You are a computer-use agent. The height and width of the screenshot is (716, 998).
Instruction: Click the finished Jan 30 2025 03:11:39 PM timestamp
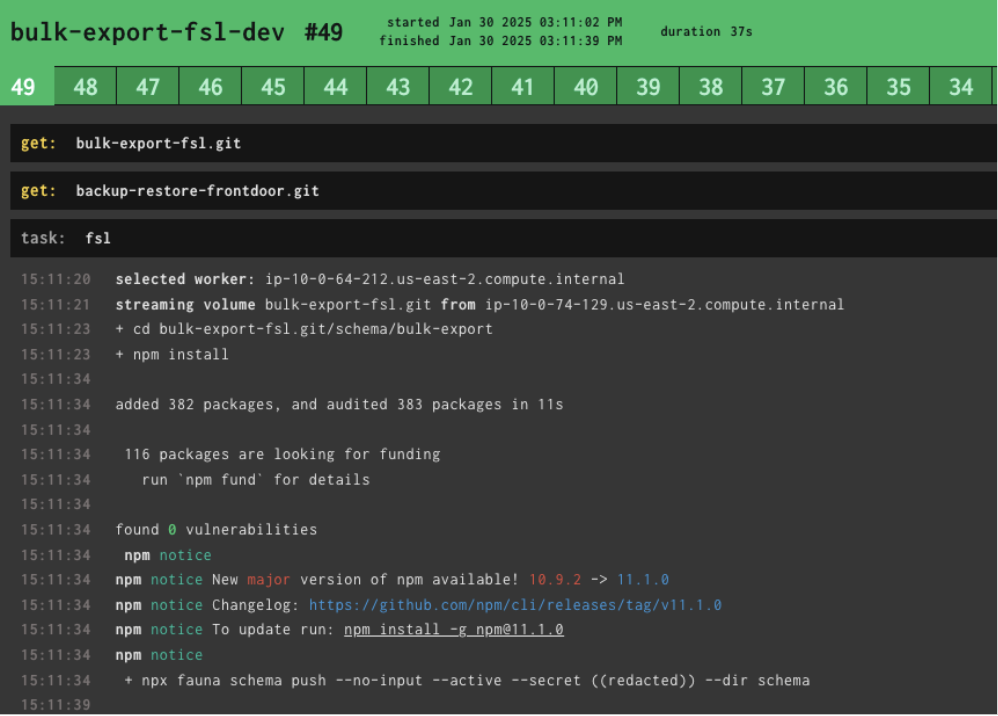pyautogui.click(x=500, y=41)
